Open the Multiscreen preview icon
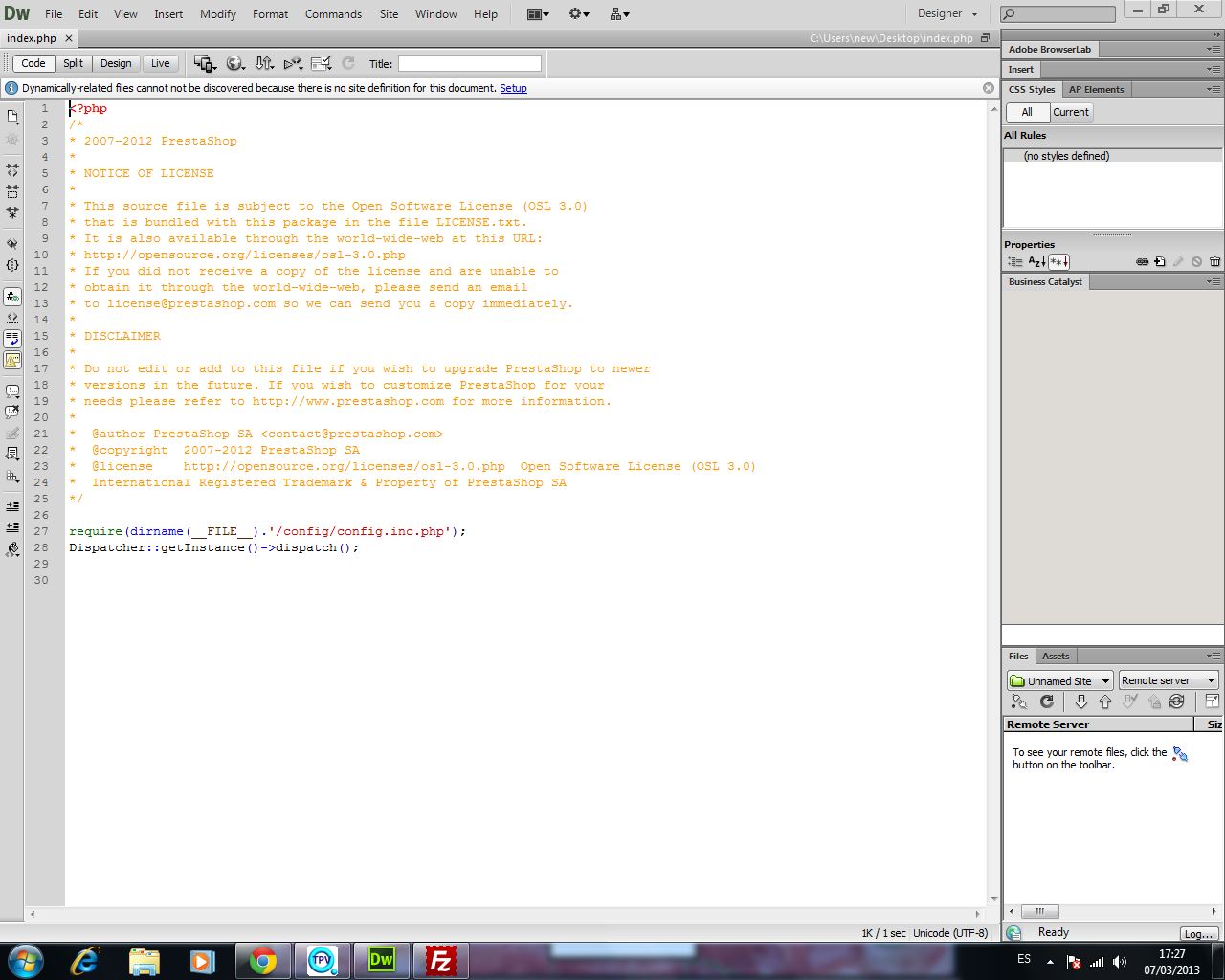The width and height of the screenshot is (1225, 980). (x=205, y=63)
